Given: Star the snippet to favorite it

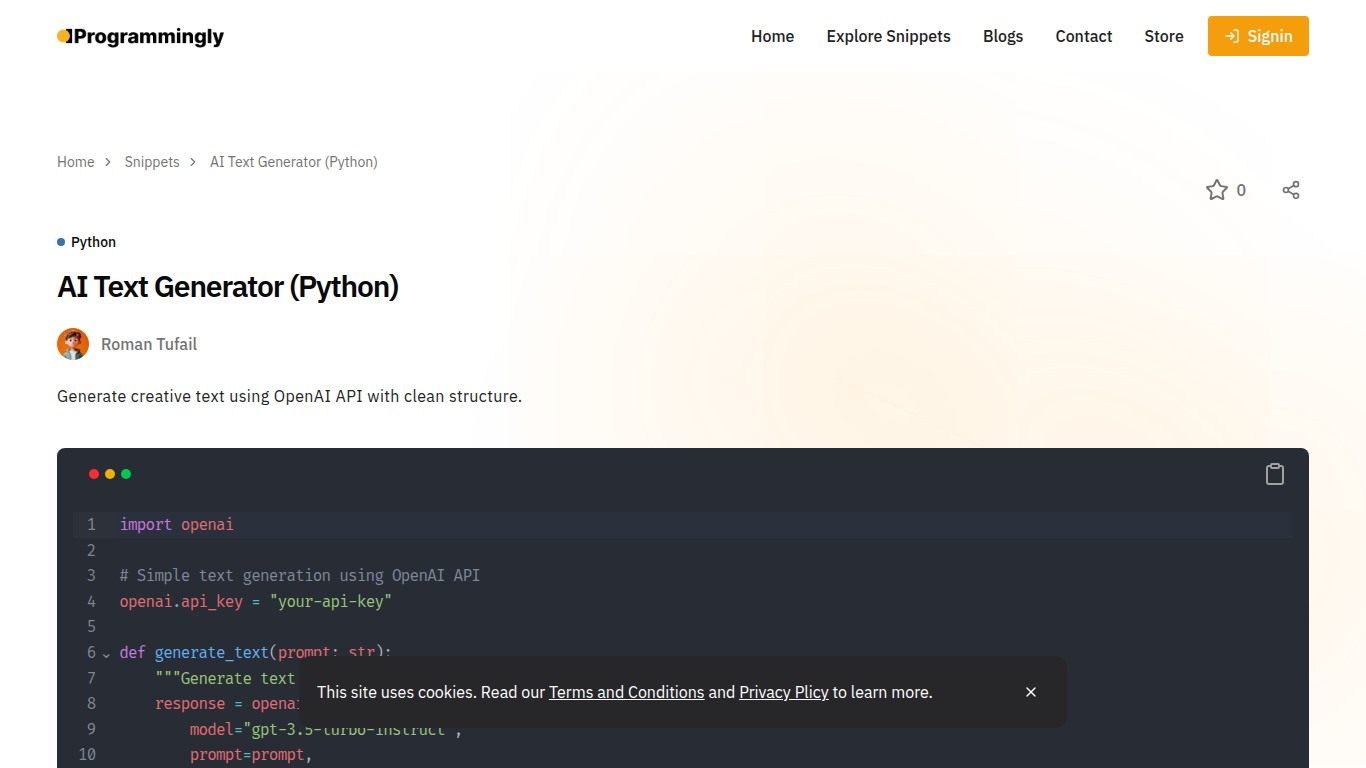Looking at the screenshot, I should coord(1216,189).
